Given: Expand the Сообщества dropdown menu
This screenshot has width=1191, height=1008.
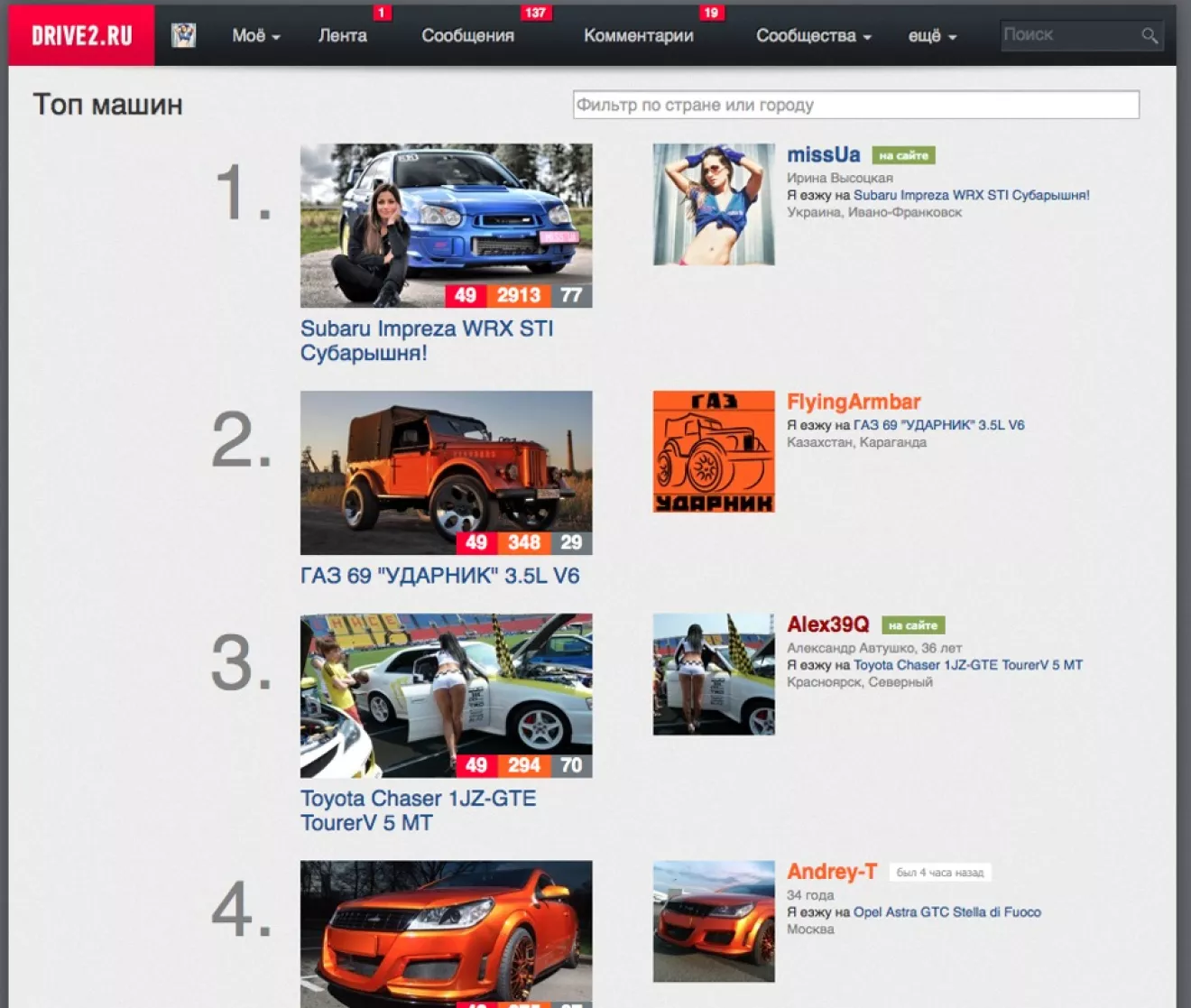Looking at the screenshot, I should [x=813, y=36].
